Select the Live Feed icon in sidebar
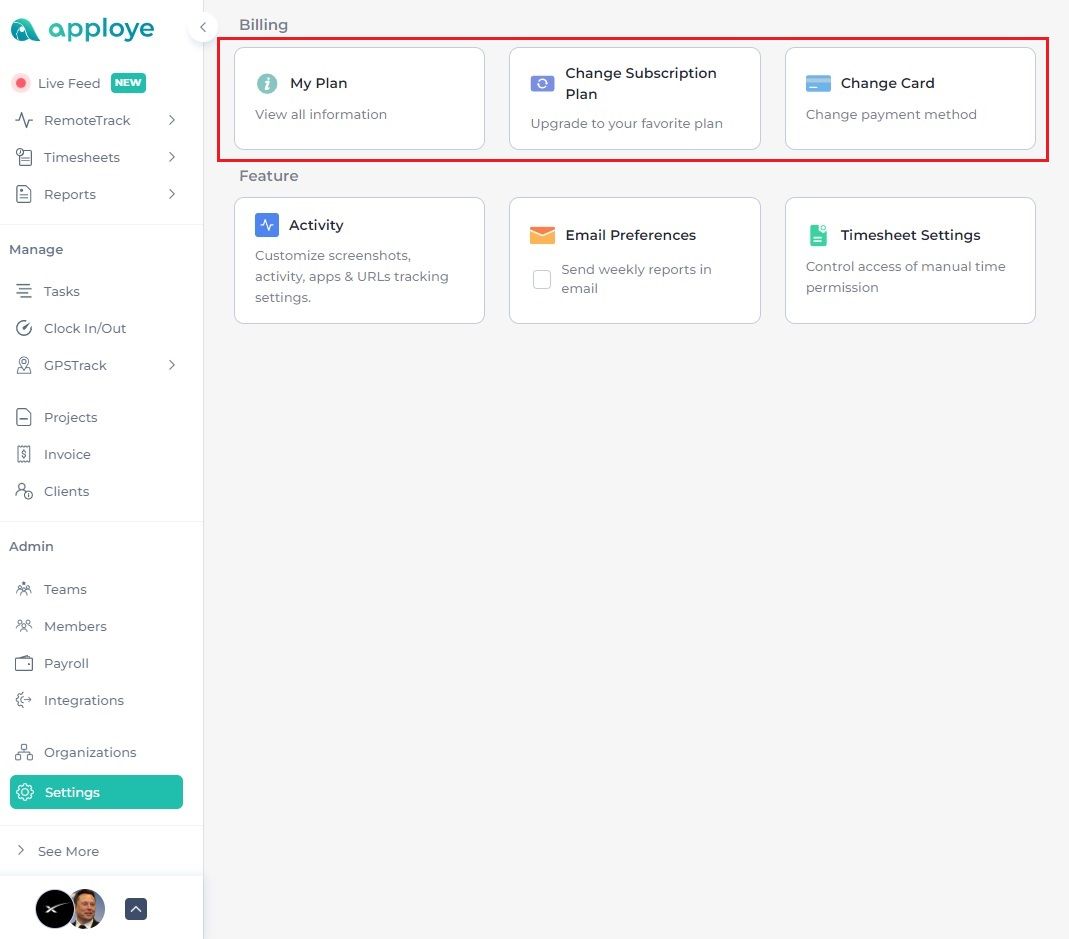Screen dimensions: 1069x939 pos(21,83)
